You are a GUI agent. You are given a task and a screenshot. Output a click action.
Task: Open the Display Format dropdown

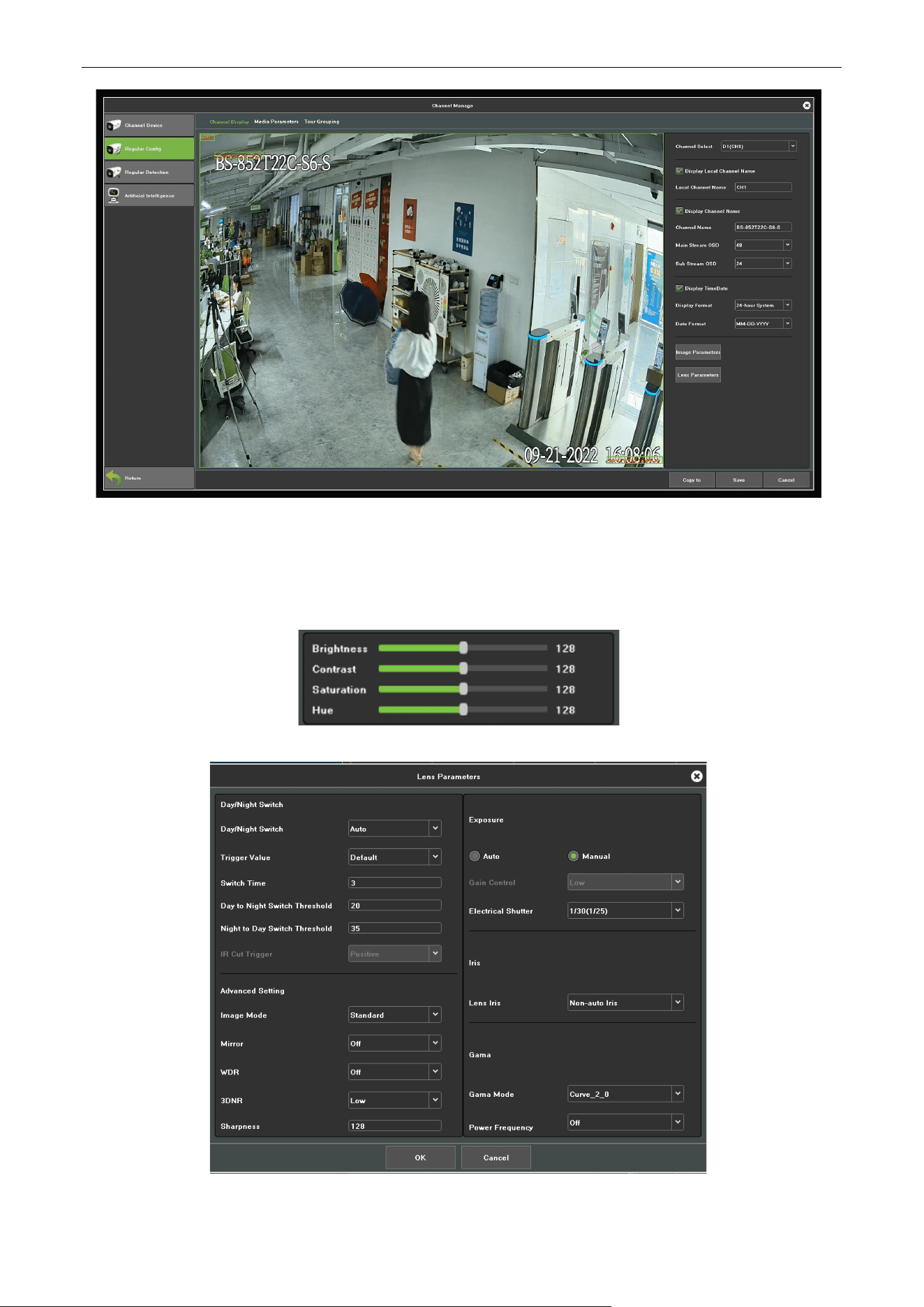763,305
